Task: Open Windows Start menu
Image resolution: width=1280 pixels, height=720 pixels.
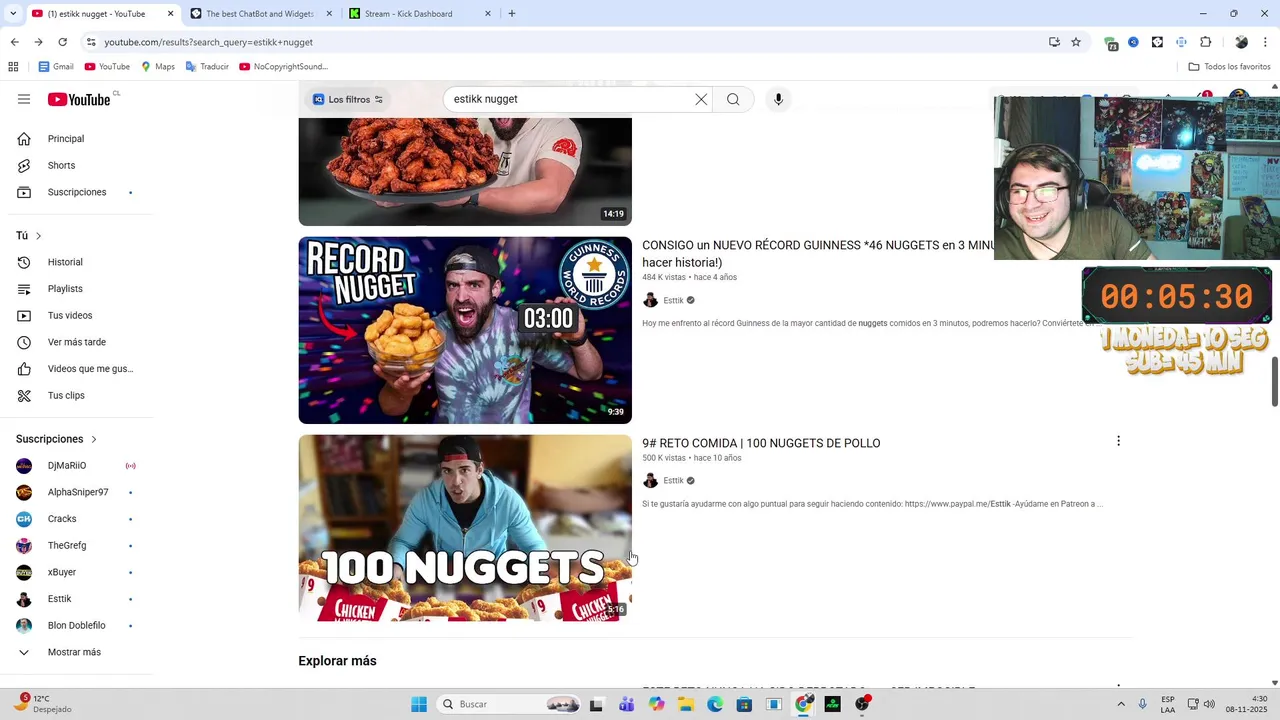Action: pyautogui.click(x=419, y=704)
